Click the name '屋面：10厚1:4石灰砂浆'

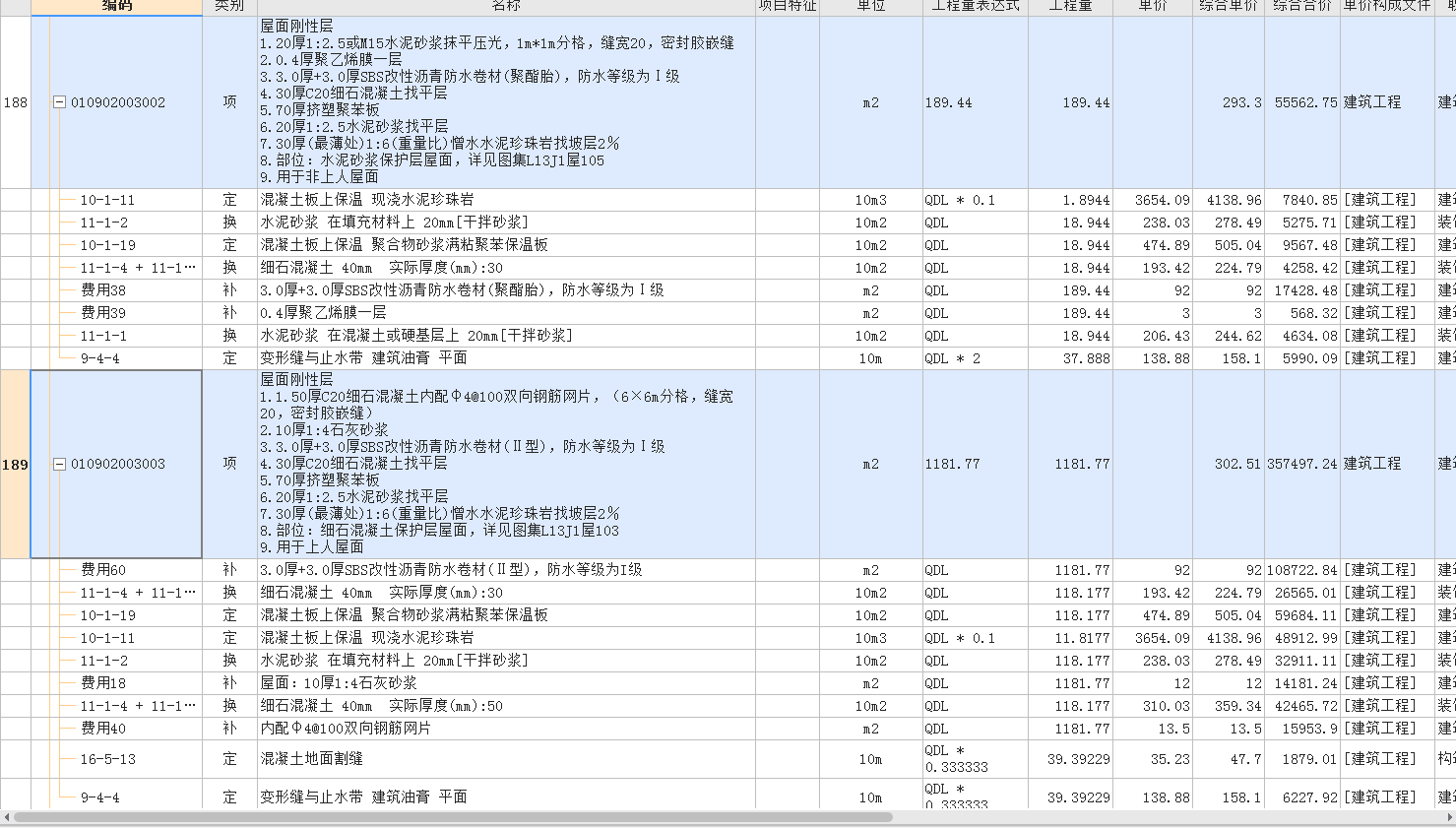pos(338,683)
